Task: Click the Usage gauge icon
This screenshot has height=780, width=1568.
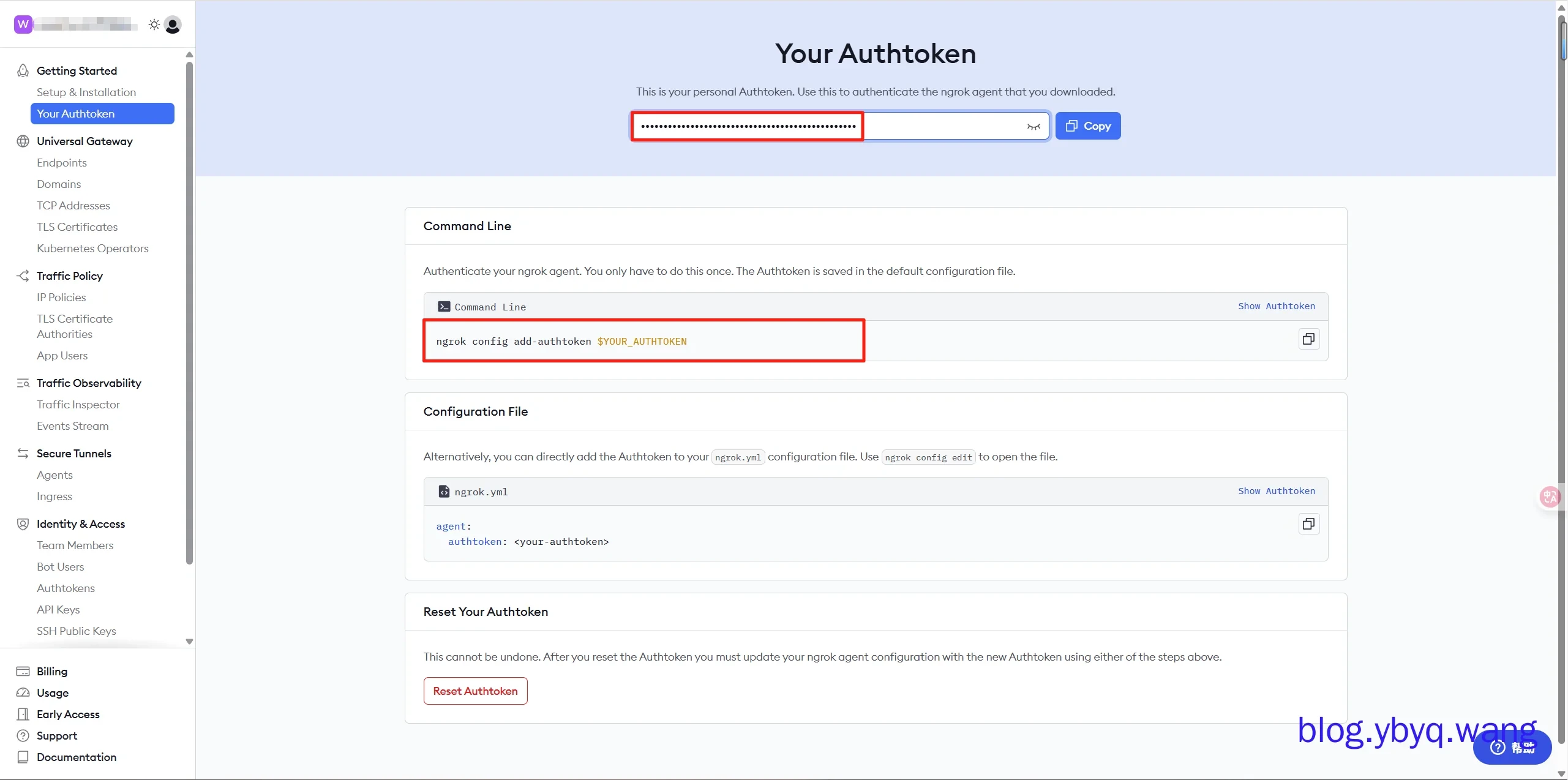Action: (23, 692)
